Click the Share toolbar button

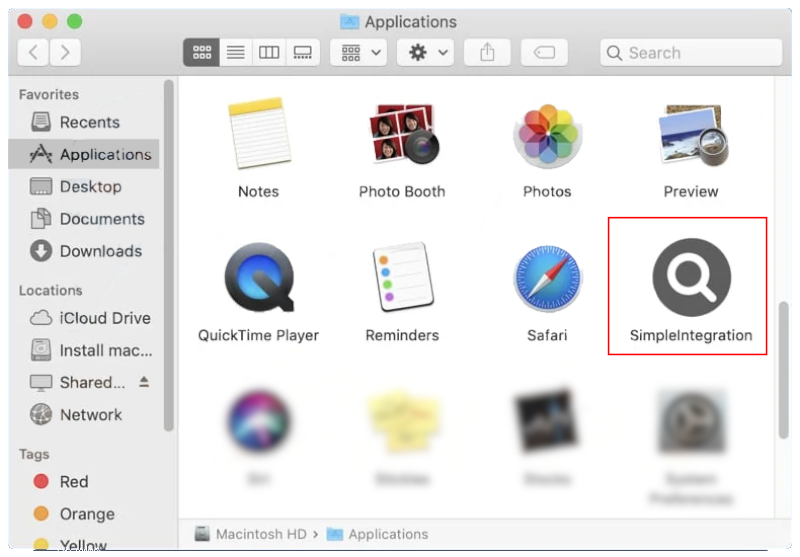click(x=487, y=52)
